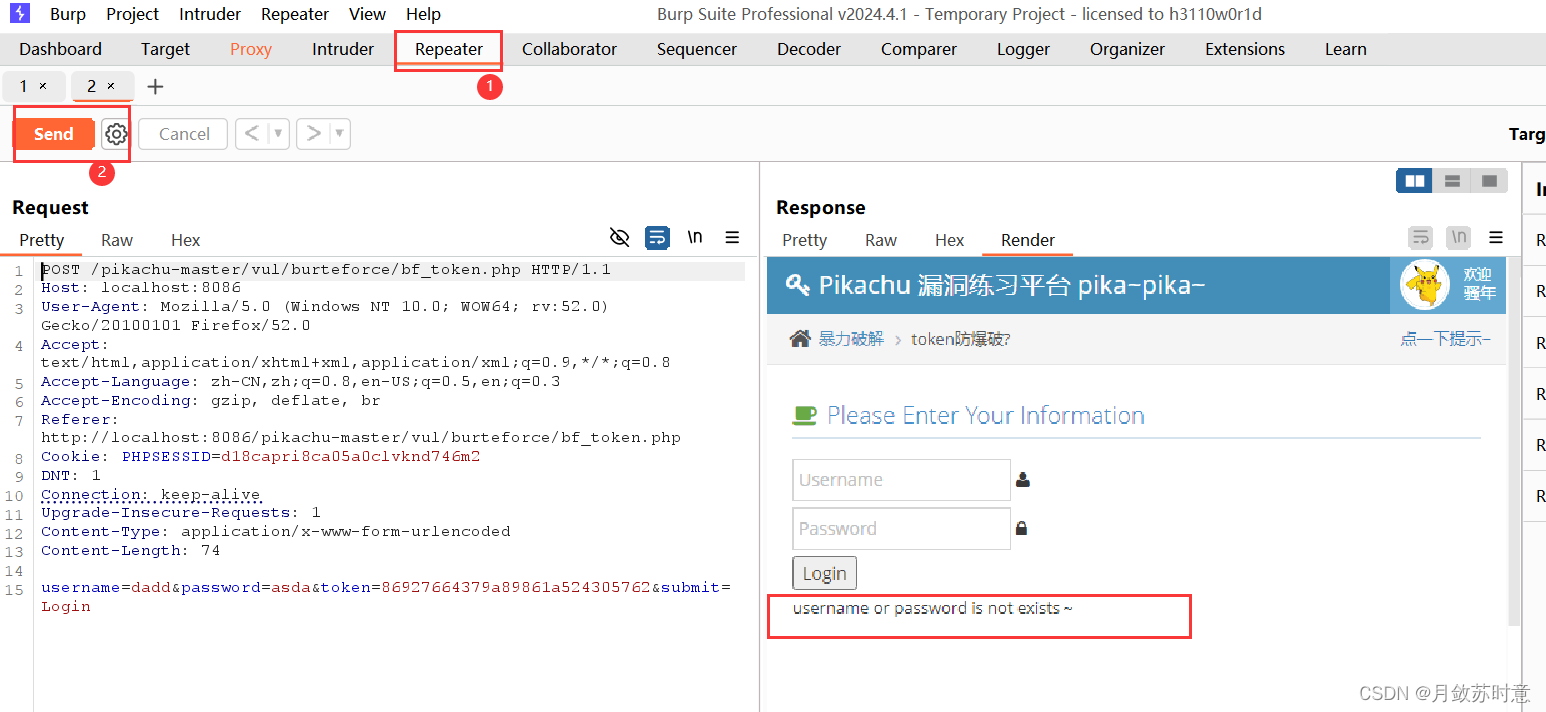The image size is (1546, 712).
Task: Click key icon in Pikachu page header
Action: point(797,285)
